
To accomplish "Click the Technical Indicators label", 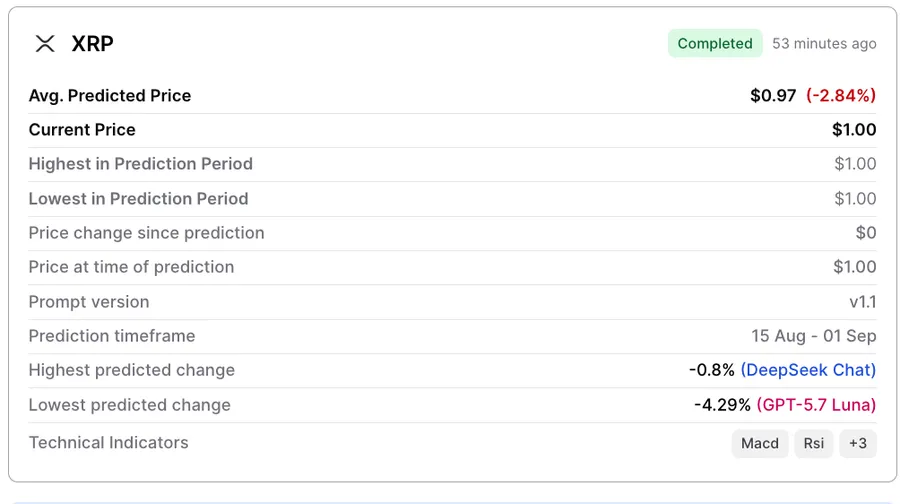I will 108,443.
